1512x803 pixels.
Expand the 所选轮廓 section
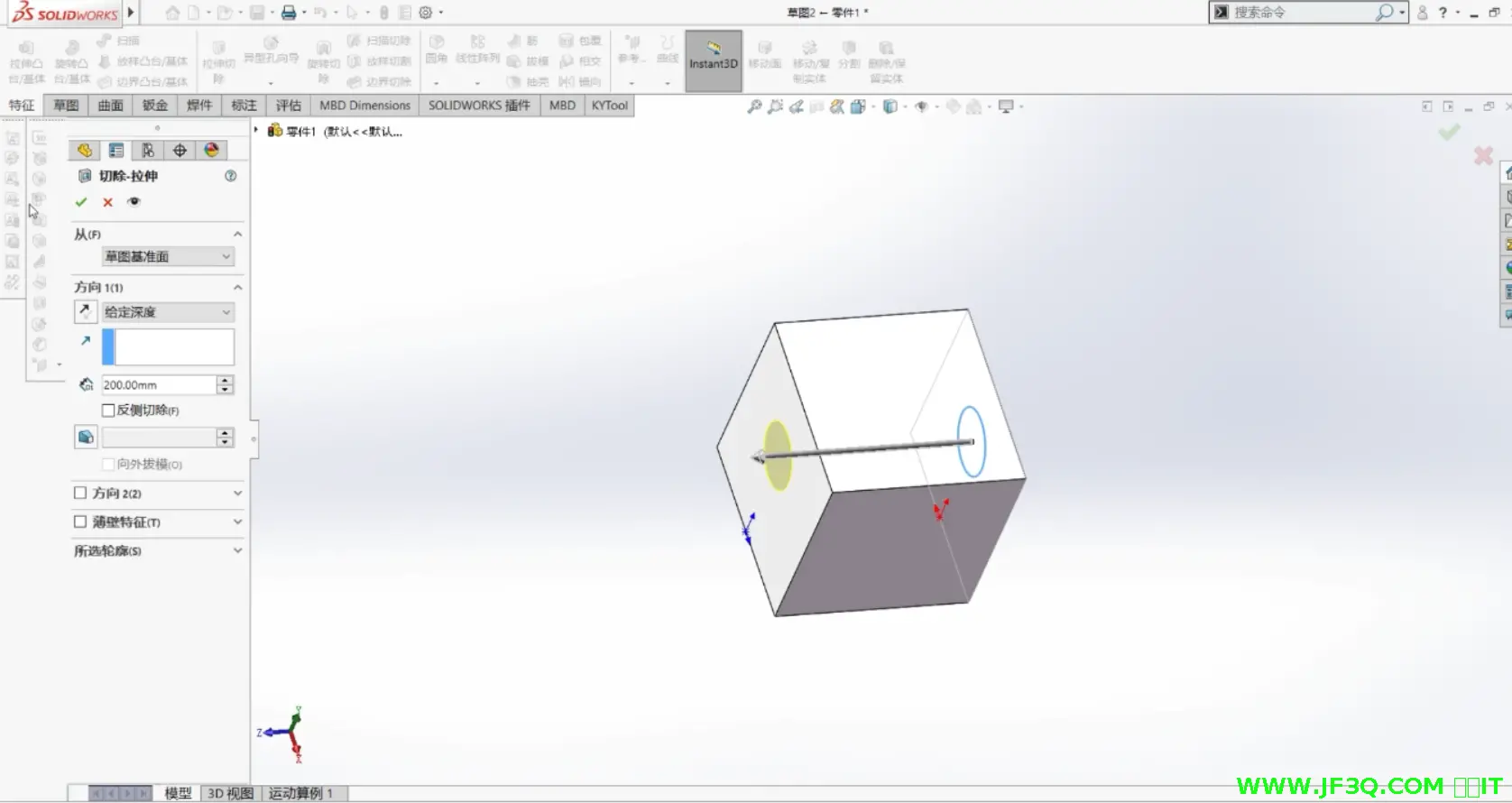[237, 550]
